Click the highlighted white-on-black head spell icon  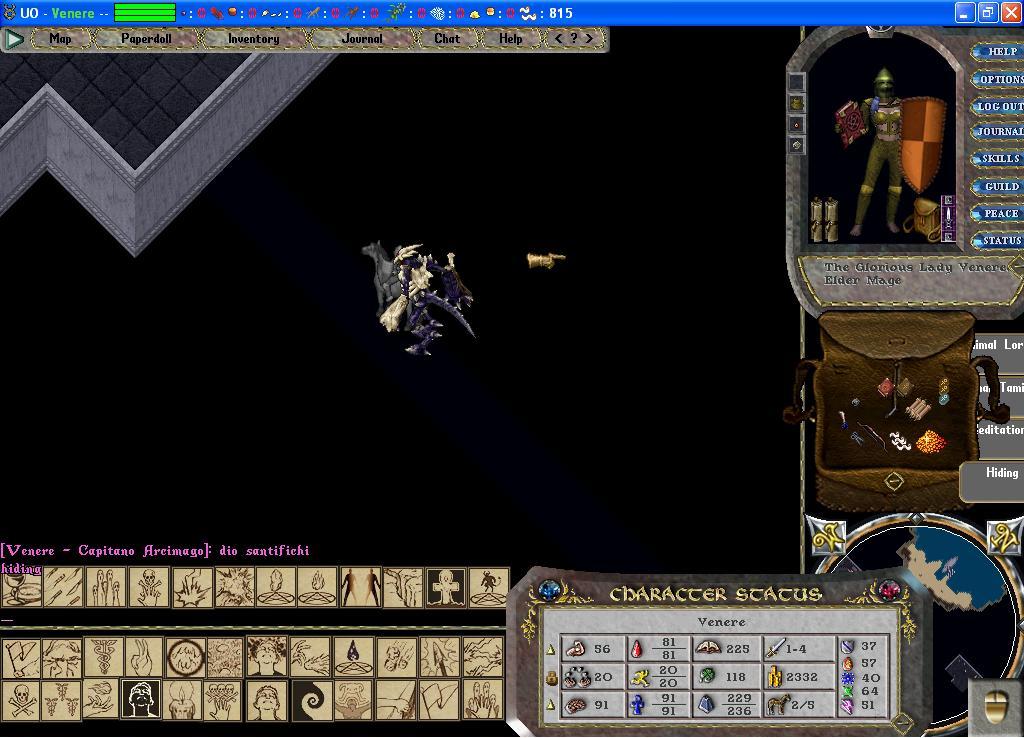(x=141, y=699)
